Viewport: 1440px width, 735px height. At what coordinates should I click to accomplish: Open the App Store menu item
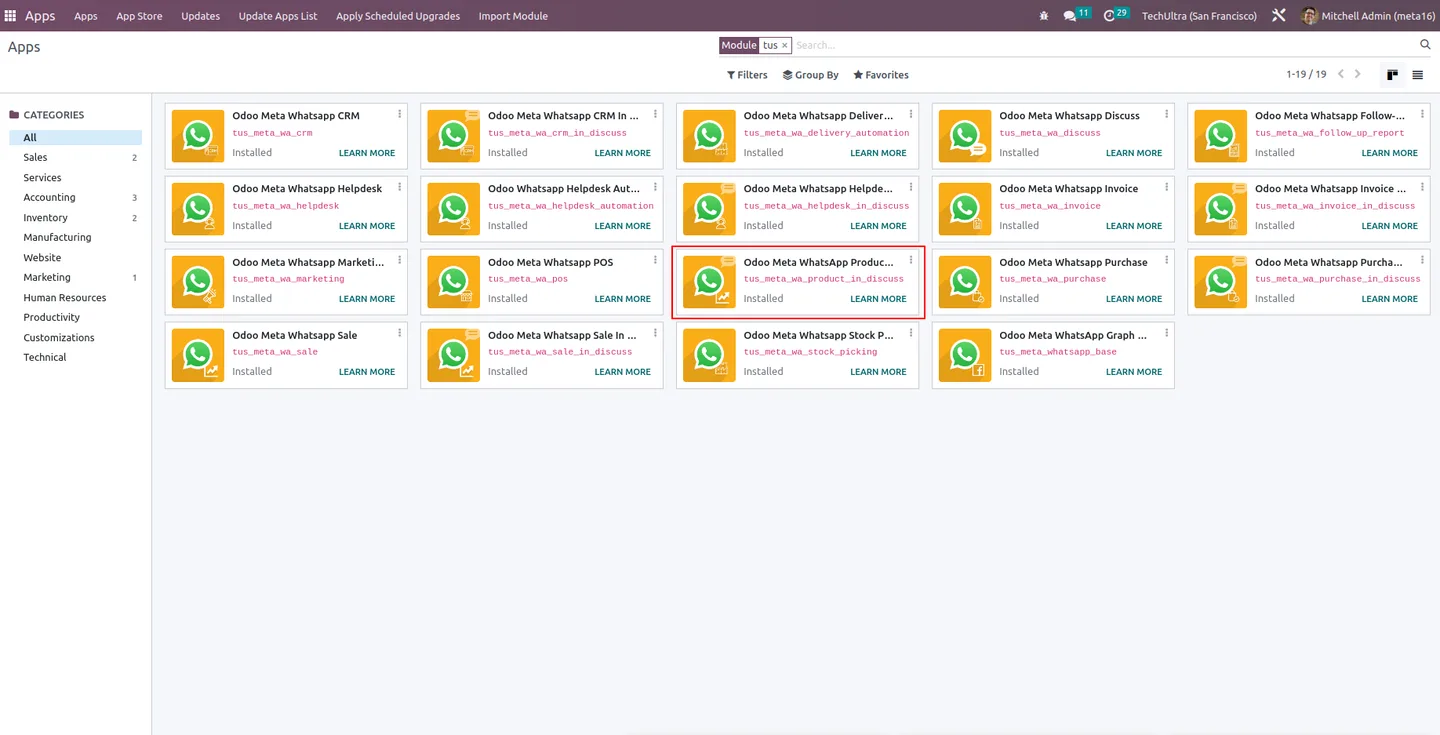(x=139, y=16)
